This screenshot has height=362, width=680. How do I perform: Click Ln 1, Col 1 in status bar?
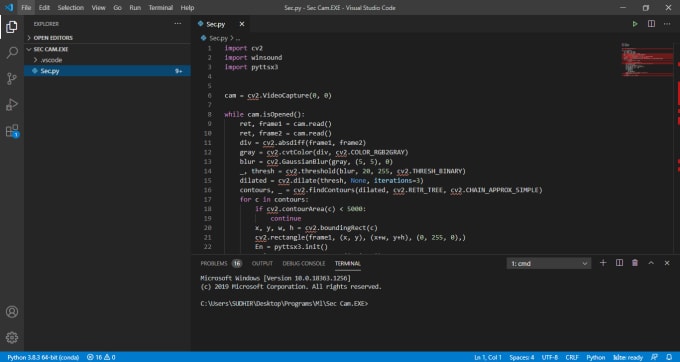pos(488,357)
